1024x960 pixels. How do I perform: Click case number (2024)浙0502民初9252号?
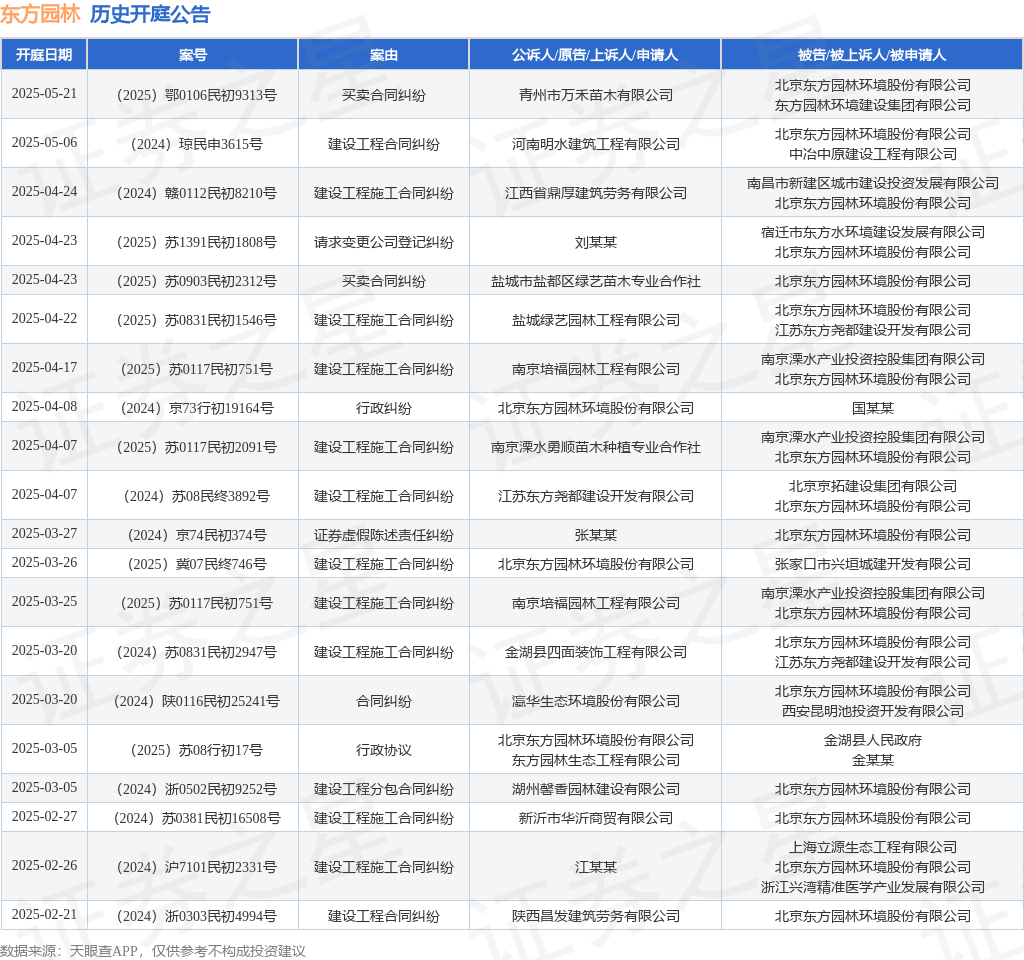[197, 790]
